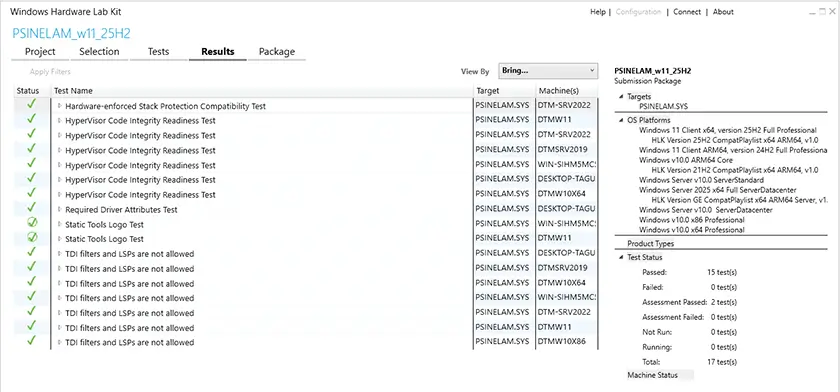
Task: Expand Static Tools Logo Test row for DTMW11
Action: click(x=59, y=239)
